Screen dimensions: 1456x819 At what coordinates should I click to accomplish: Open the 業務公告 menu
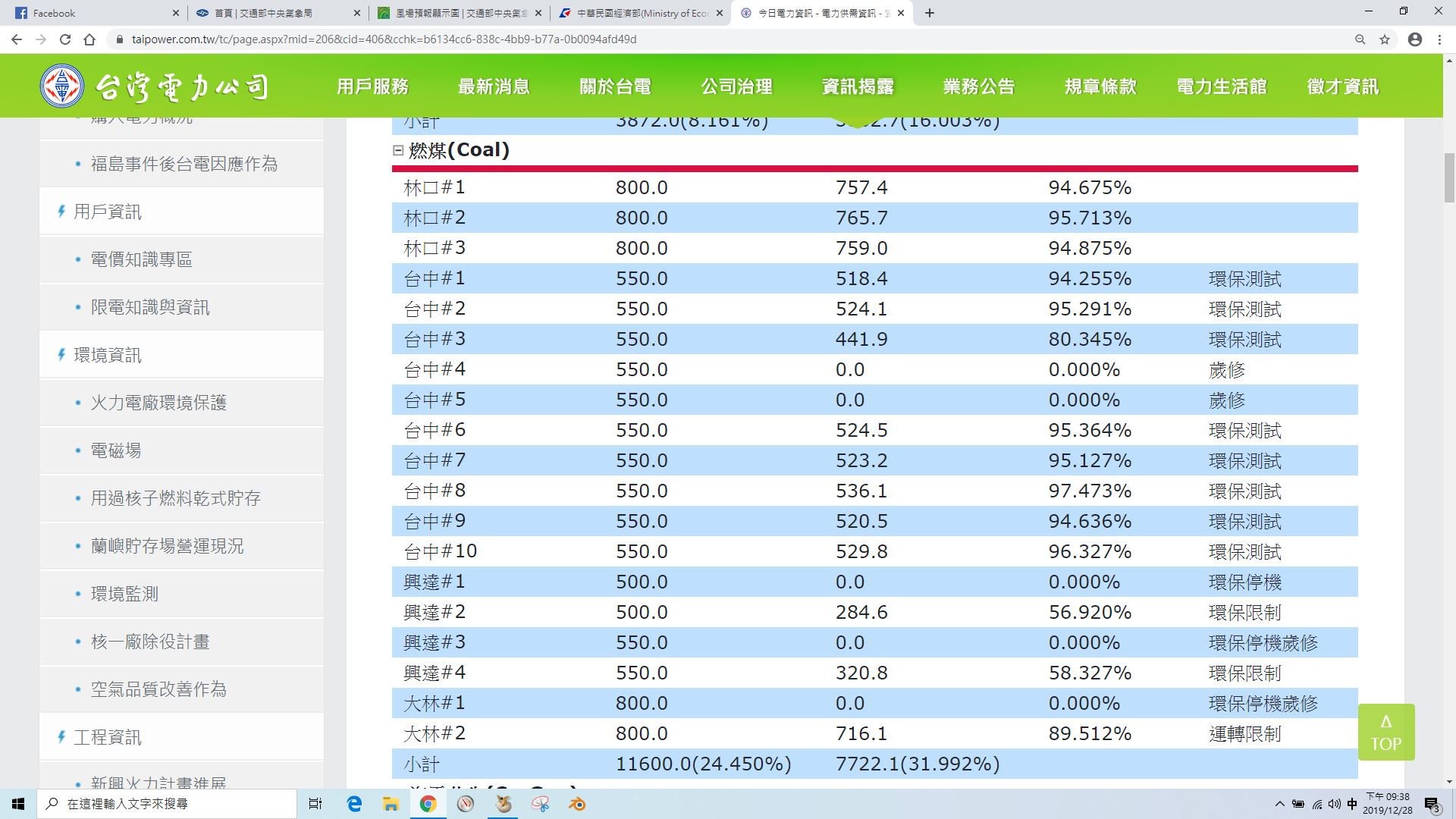click(979, 86)
